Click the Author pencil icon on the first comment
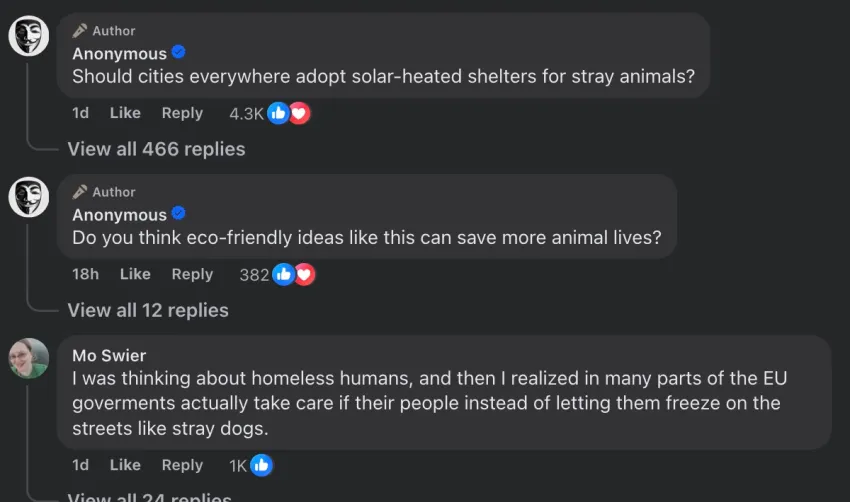The image size is (850, 502). [80, 31]
